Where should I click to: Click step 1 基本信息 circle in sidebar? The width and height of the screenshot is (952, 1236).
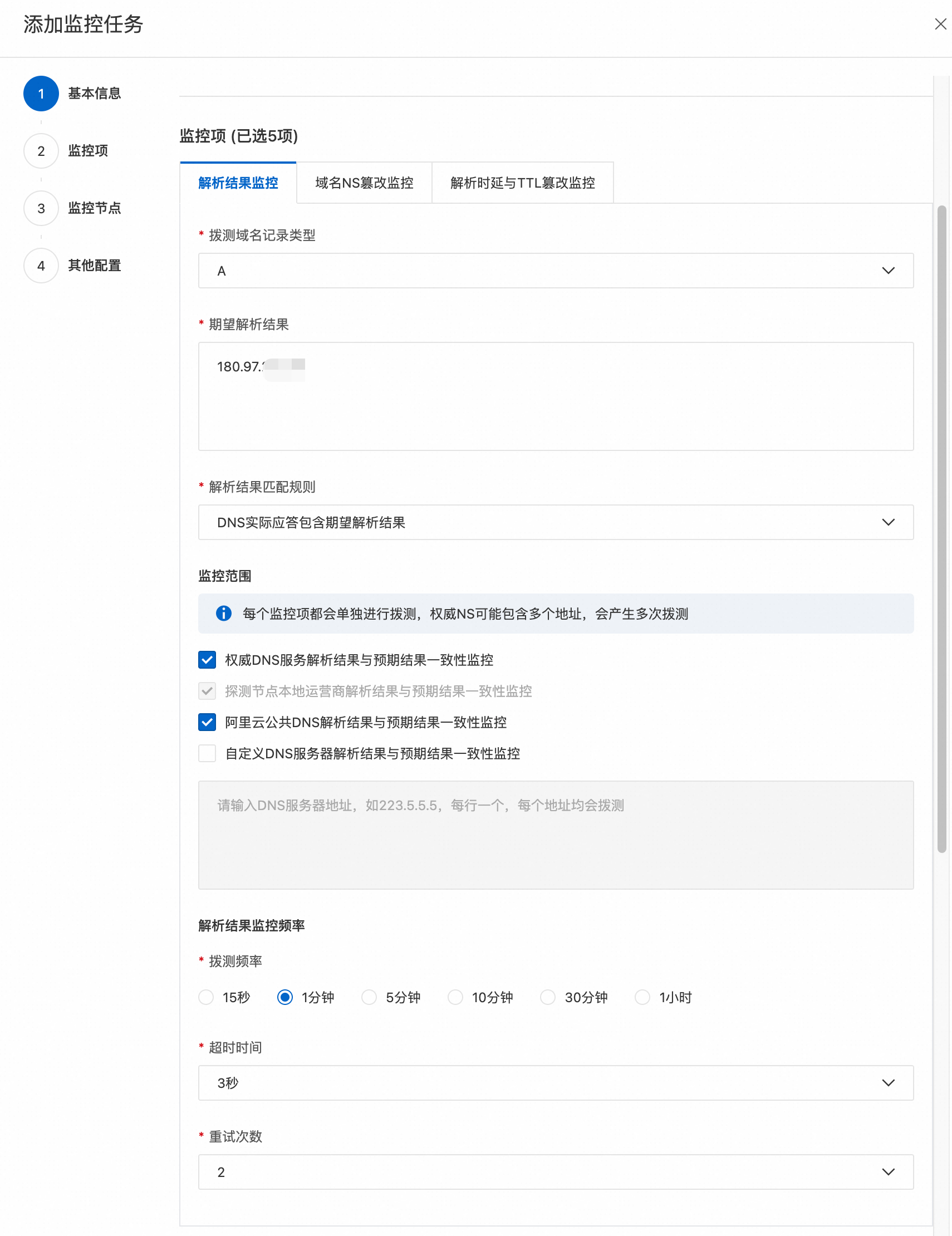(40, 94)
